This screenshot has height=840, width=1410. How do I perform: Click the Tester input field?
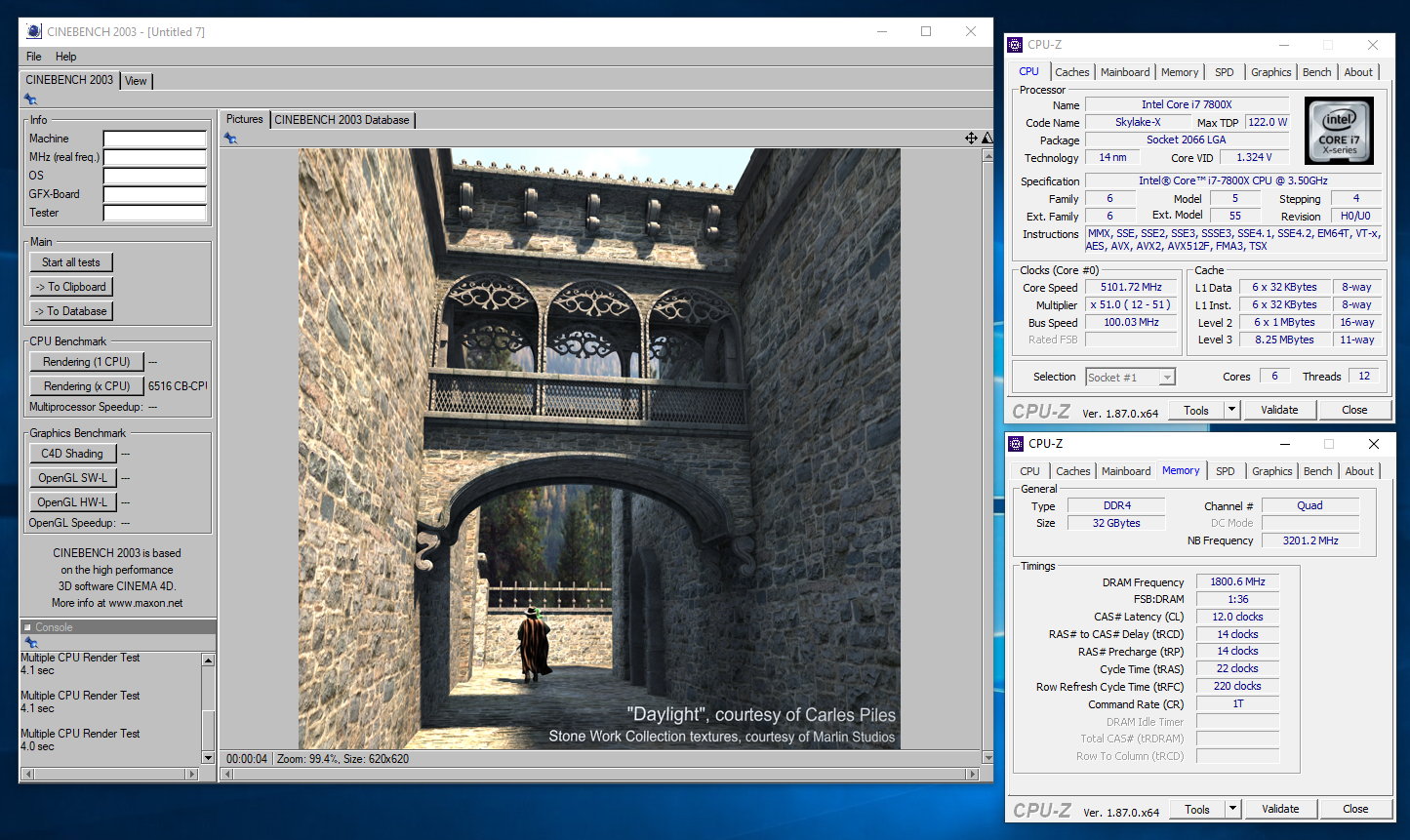155,213
